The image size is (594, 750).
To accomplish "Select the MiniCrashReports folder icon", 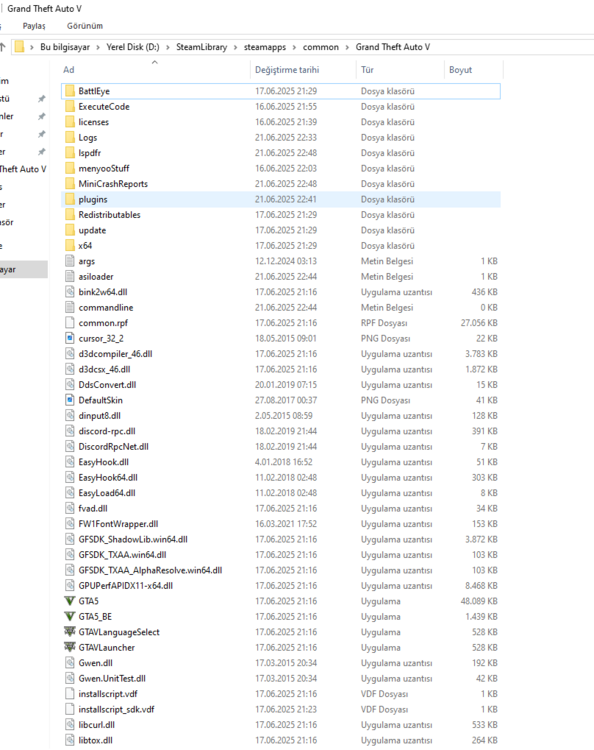I will pos(70,184).
